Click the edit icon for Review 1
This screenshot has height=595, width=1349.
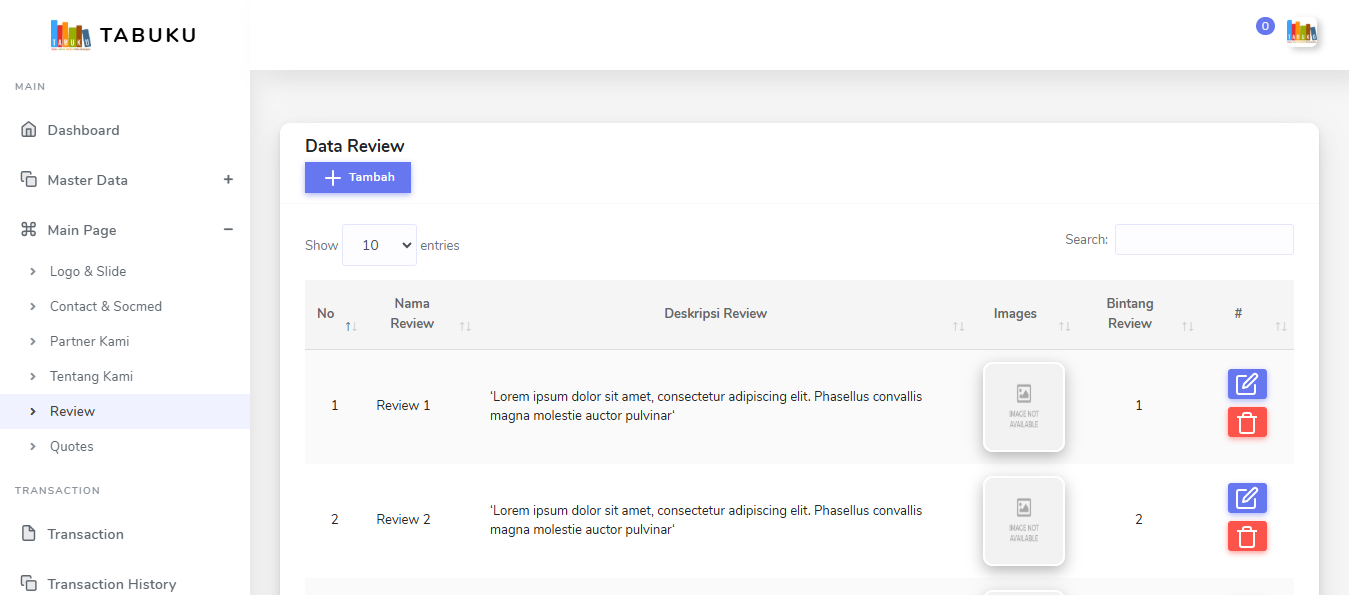point(1247,384)
